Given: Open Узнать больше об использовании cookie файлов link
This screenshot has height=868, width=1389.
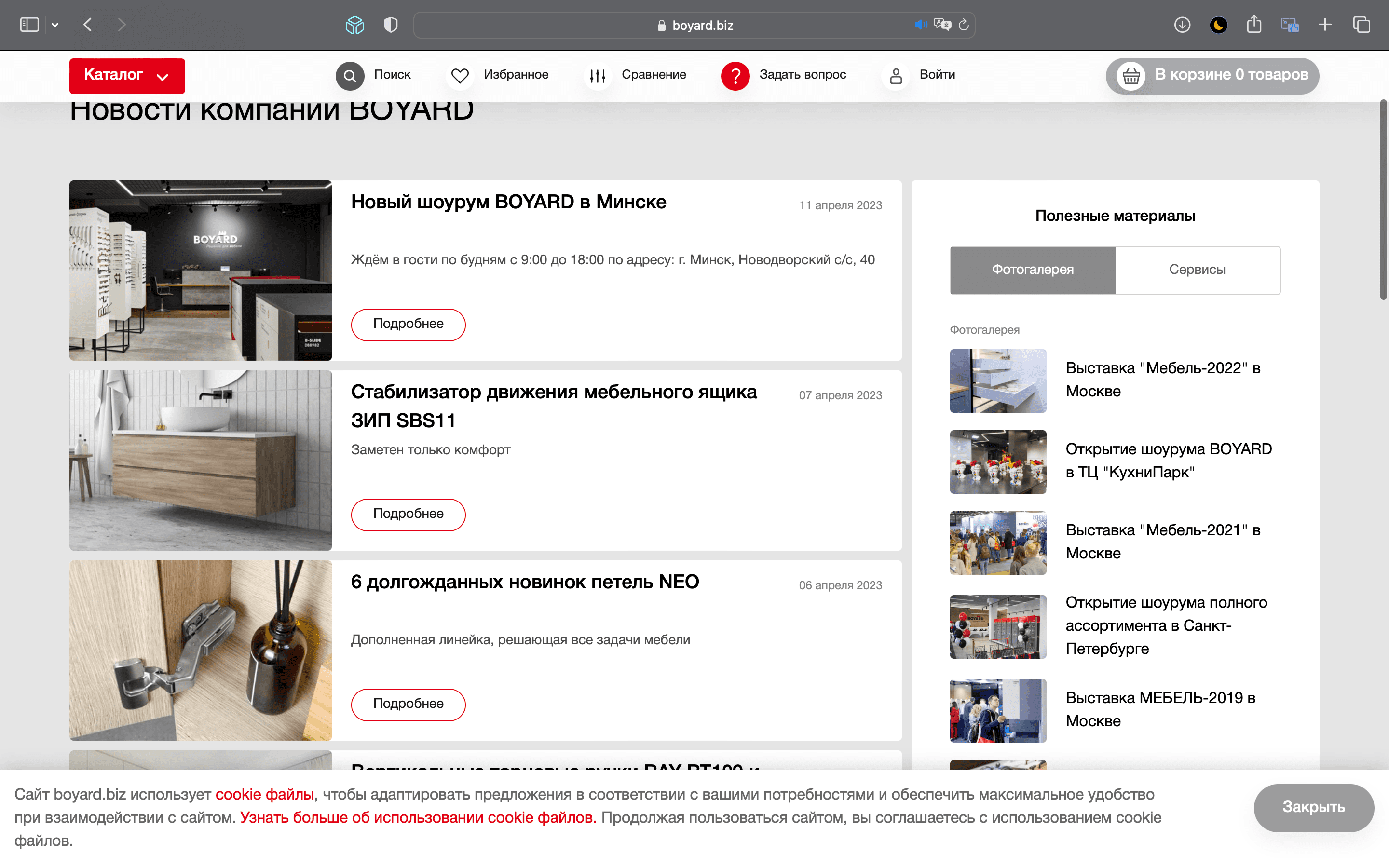Looking at the screenshot, I should pyautogui.click(x=418, y=817).
